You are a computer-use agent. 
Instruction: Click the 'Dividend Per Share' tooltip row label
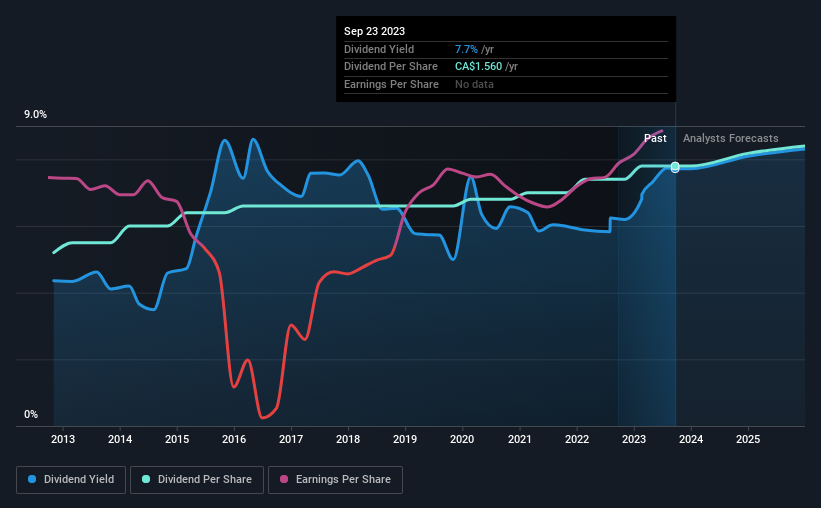391,67
